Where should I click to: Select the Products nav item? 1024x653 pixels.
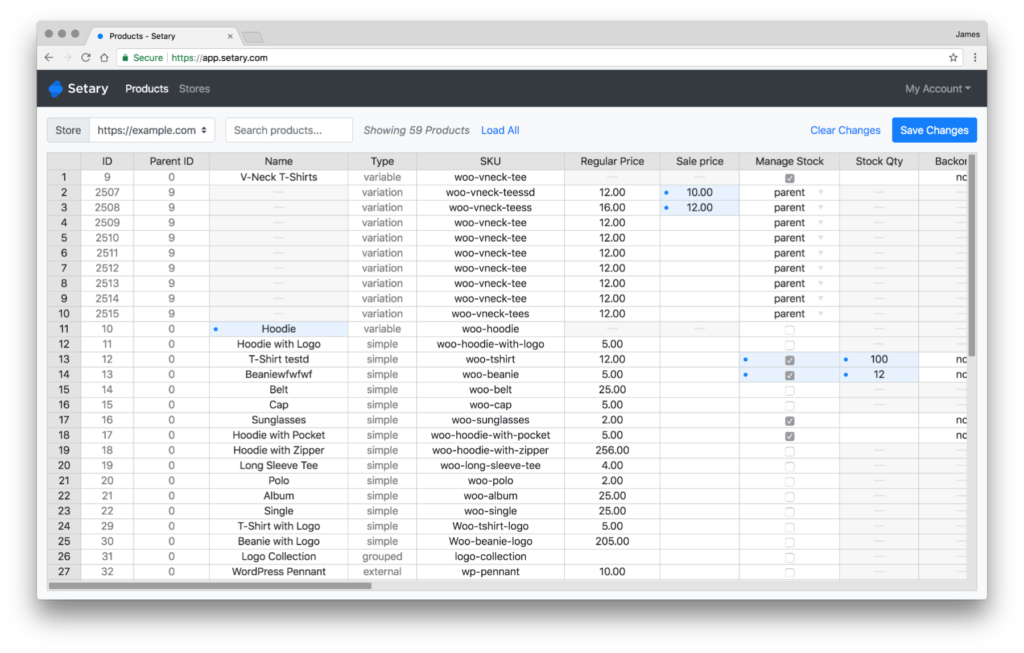point(146,89)
